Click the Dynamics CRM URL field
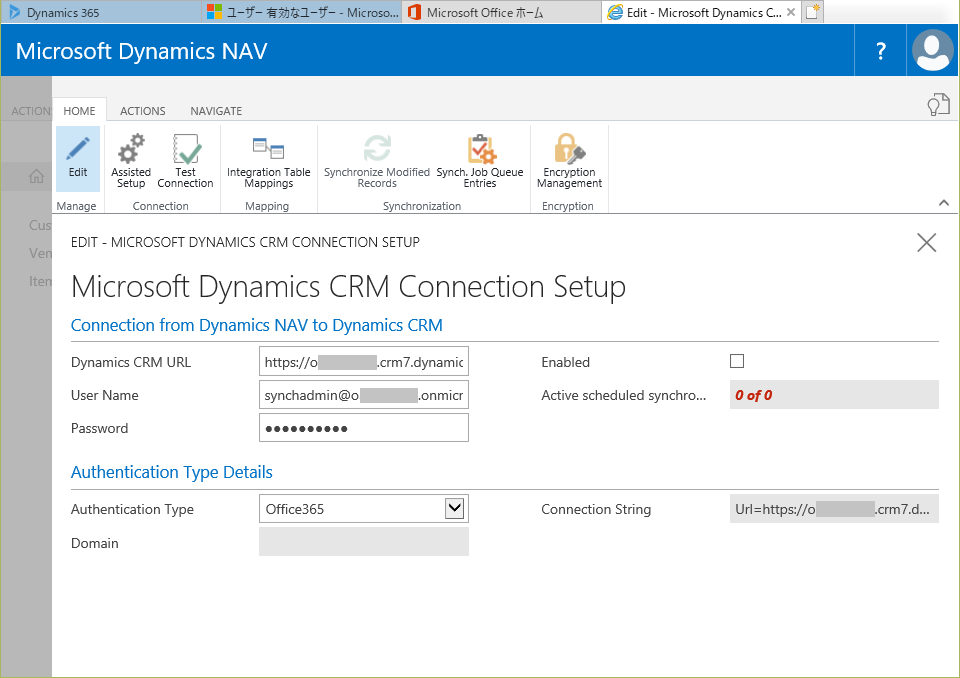960x678 pixels. click(364, 362)
